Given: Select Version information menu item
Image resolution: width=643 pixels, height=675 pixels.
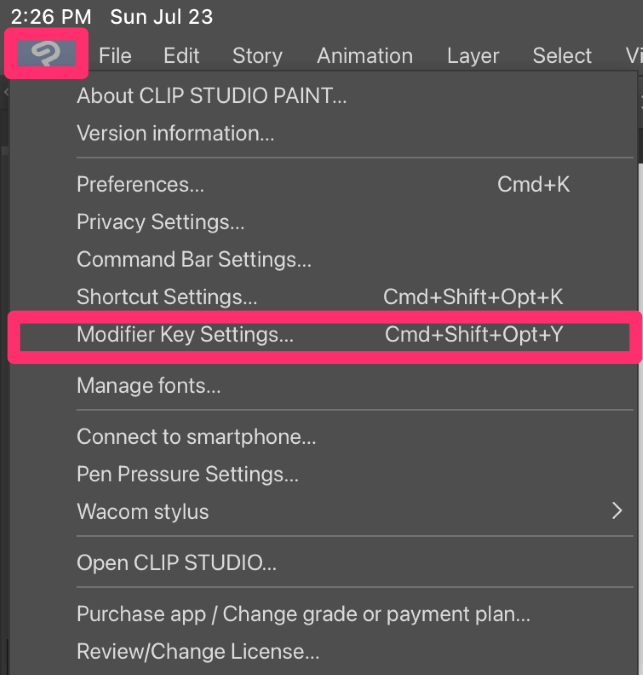Looking at the screenshot, I should (x=323, y=133).
